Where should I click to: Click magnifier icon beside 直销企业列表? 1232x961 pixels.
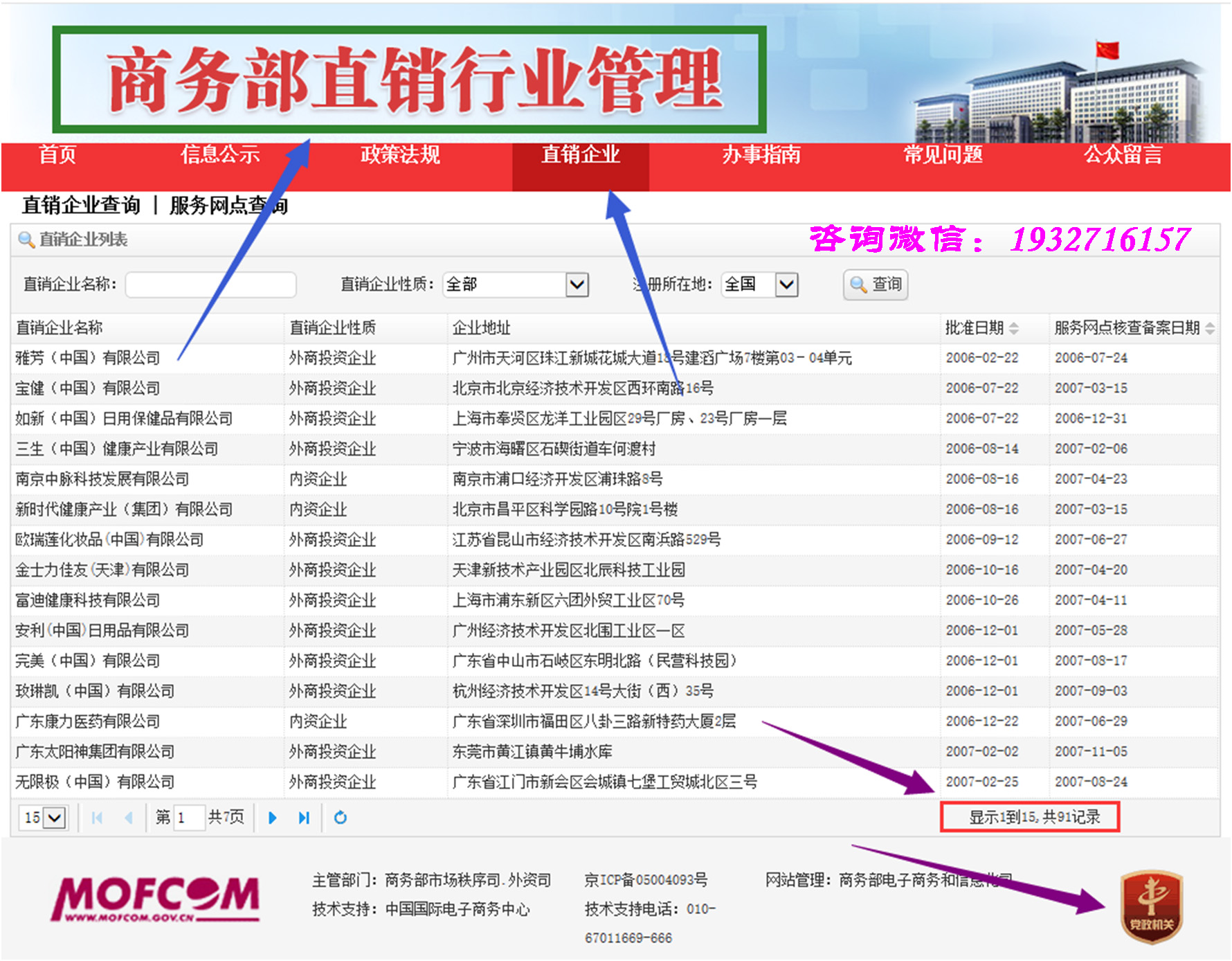tap(26, 240)
